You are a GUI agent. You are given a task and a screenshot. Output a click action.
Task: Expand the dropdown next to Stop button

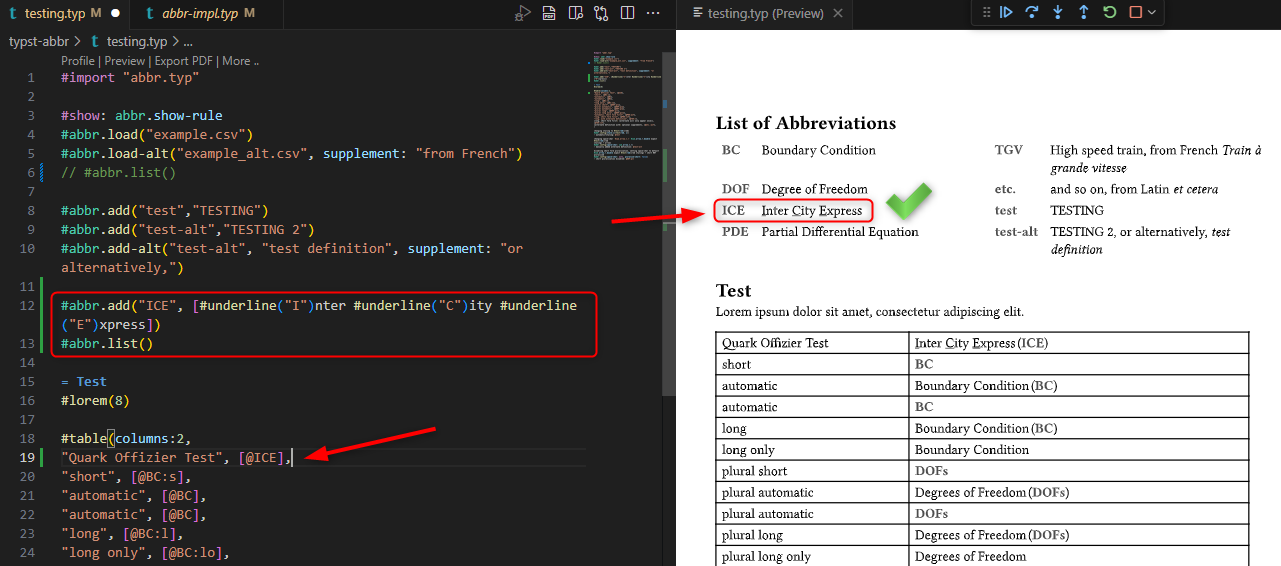[x=1152, y=12]
